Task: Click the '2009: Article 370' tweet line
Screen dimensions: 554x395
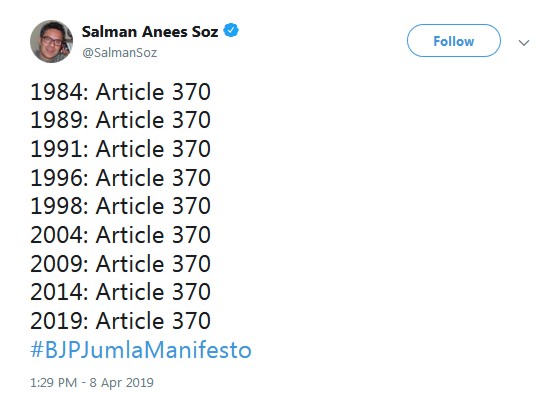Action: click(120, 264)
